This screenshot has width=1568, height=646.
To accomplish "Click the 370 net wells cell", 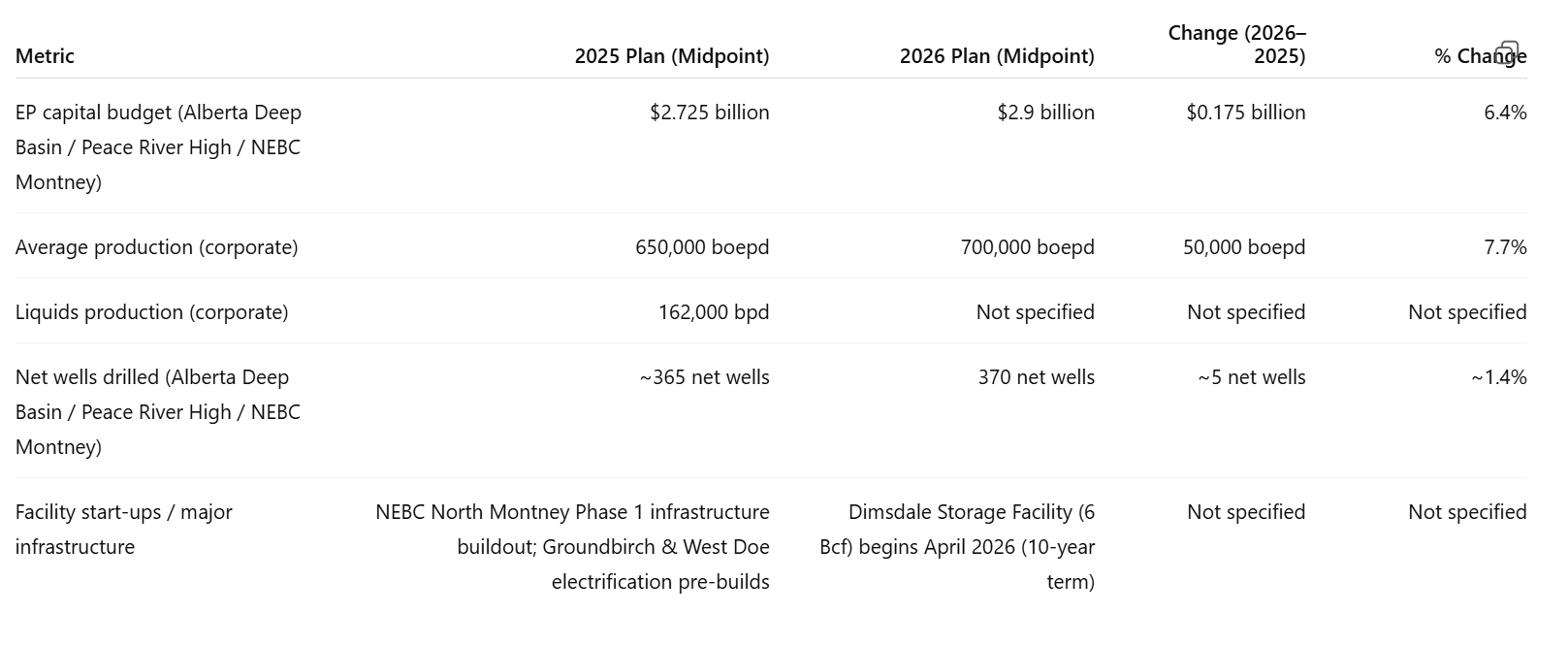I will (x=1036, y=377).
